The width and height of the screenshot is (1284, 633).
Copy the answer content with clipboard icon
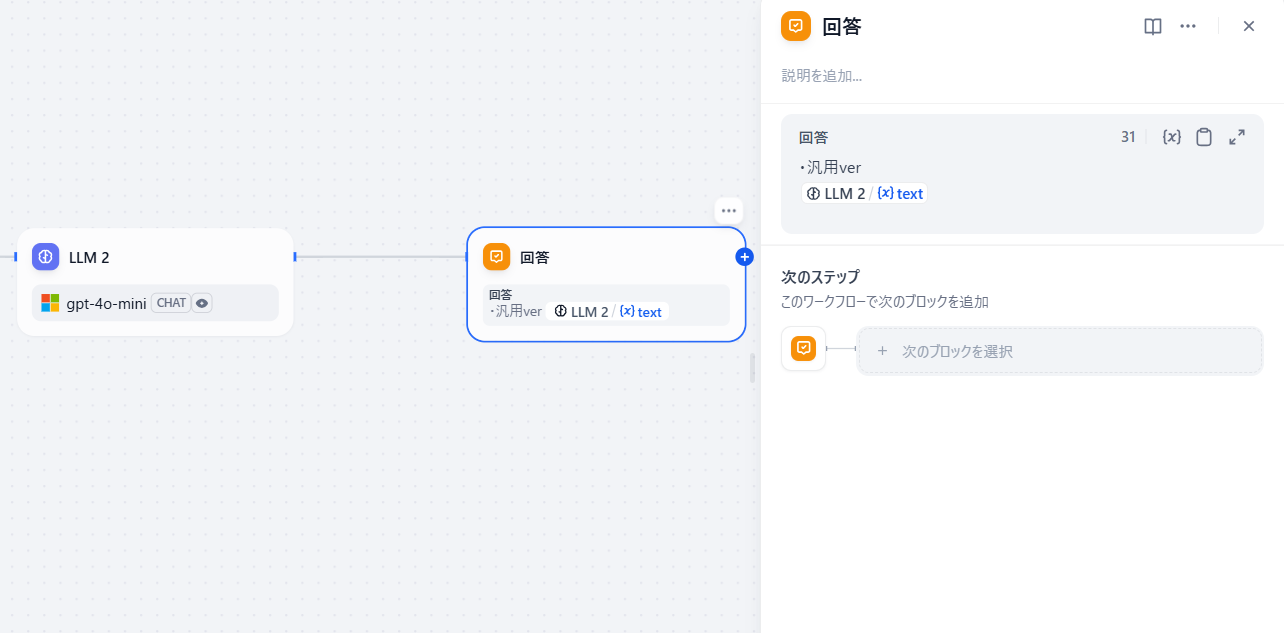click(x=1204, y=137)
